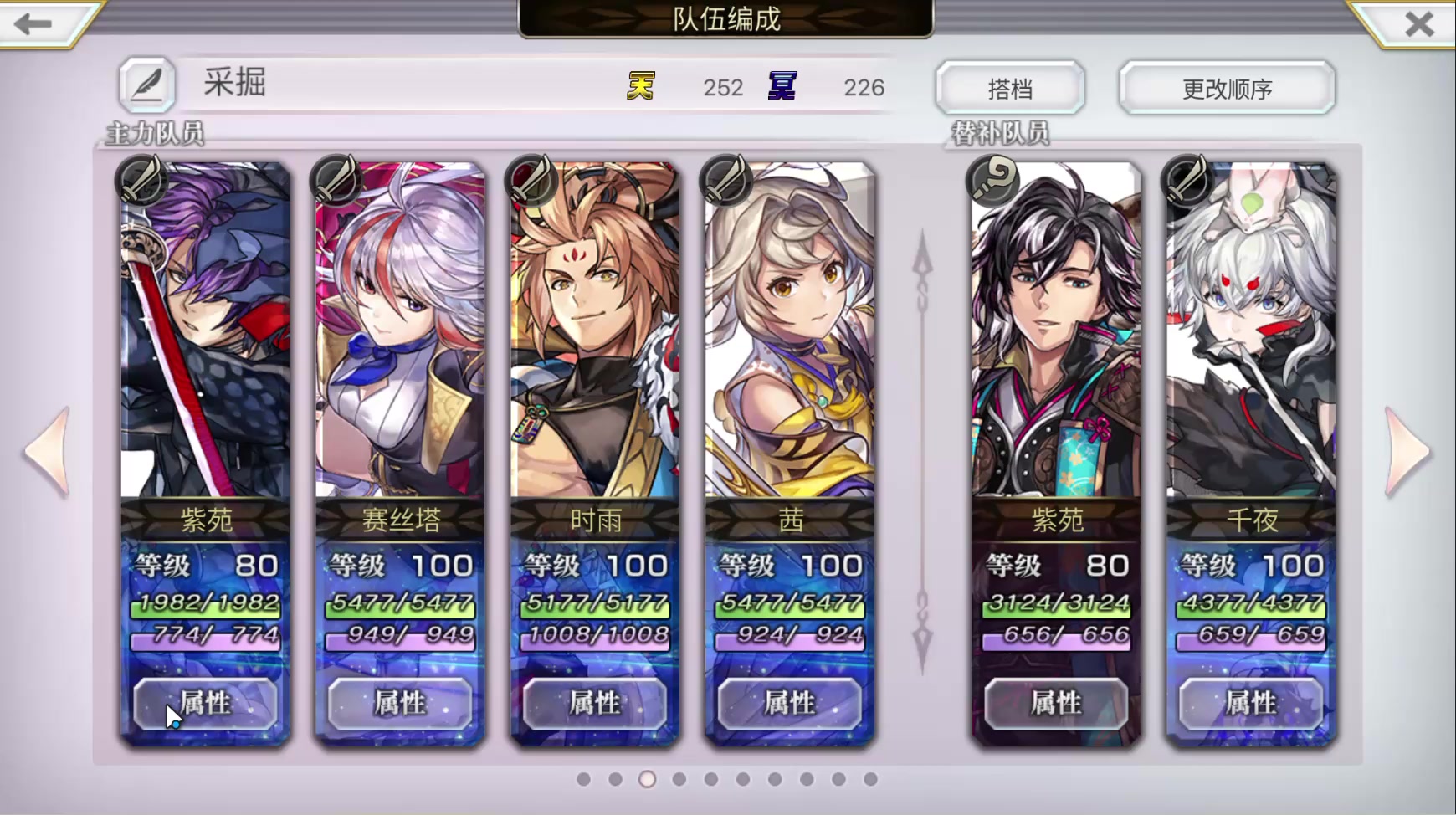Viewport: 1456px width, 815px height.
Task: Edit team name with the quill icon
Action: [146, 85]
